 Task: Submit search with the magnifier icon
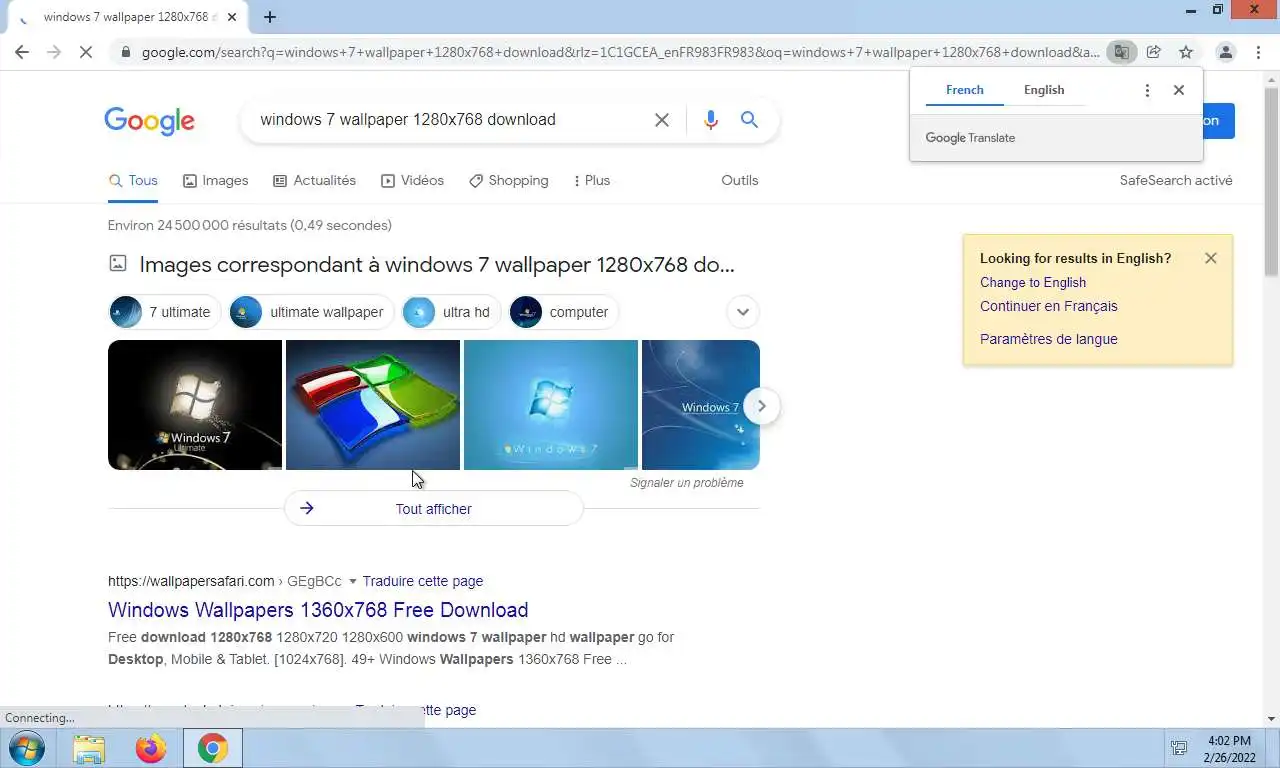tap(749, 120)
